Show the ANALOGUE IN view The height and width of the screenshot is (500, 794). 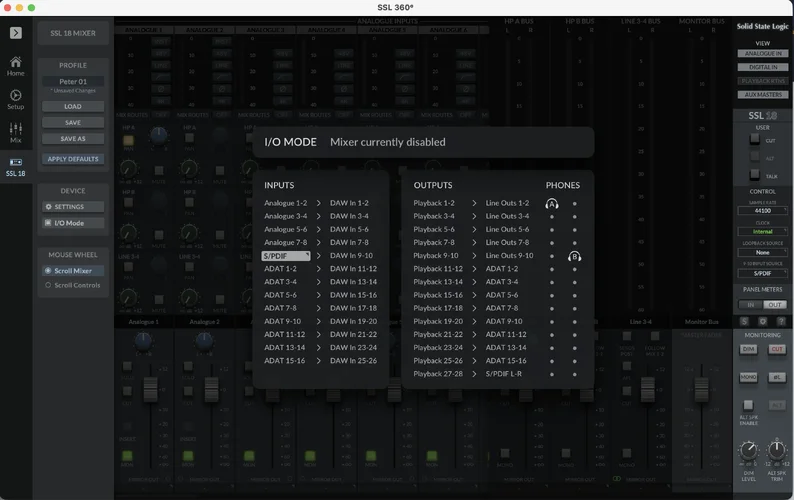coord(763,53)
